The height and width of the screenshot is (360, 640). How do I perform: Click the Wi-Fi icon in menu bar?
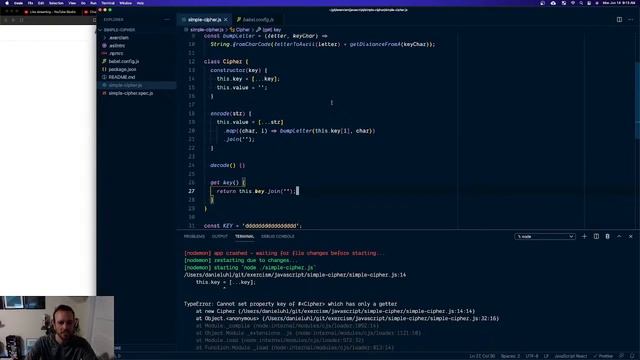pos(573,3)
